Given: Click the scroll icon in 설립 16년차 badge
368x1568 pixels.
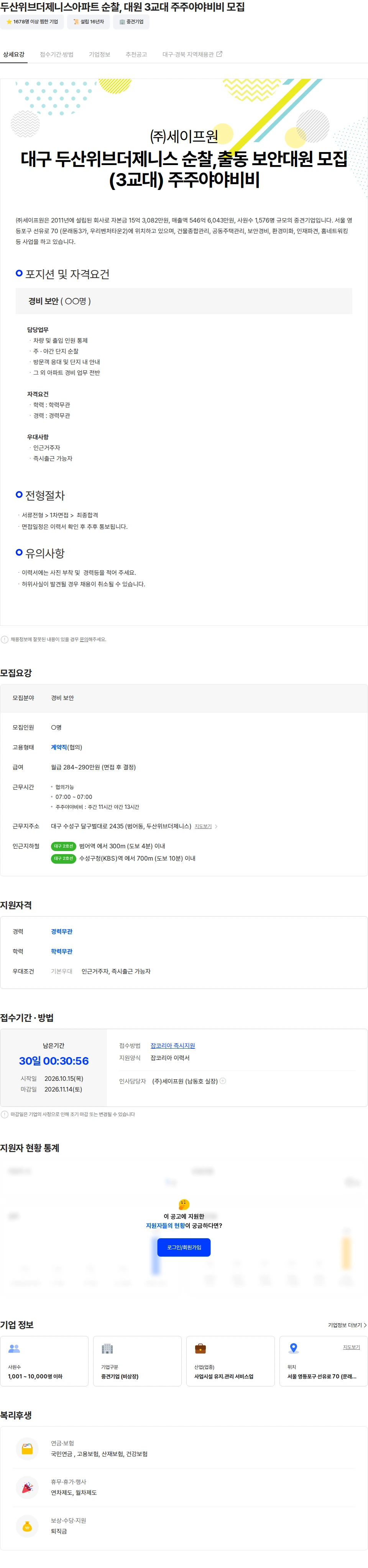Looking at the screenshot, I should click(x=76, y=21).
